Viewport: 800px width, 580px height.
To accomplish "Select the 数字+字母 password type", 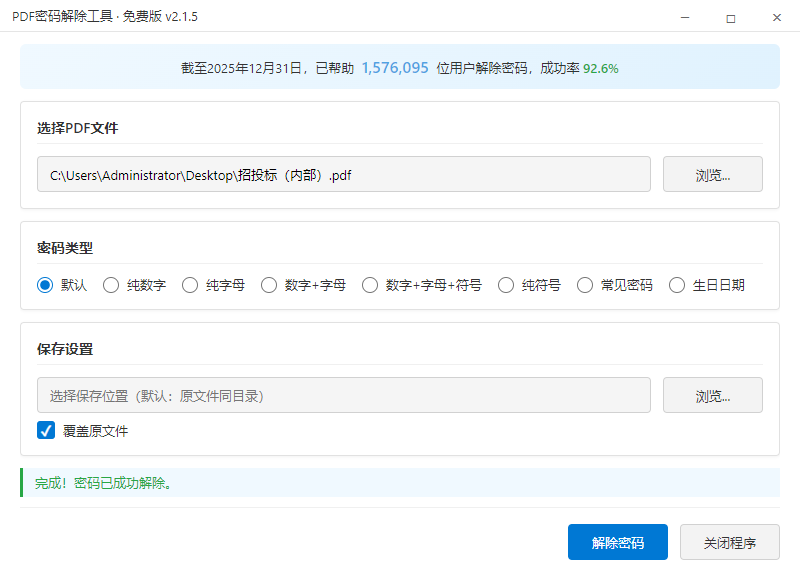I will pos(269,285).
